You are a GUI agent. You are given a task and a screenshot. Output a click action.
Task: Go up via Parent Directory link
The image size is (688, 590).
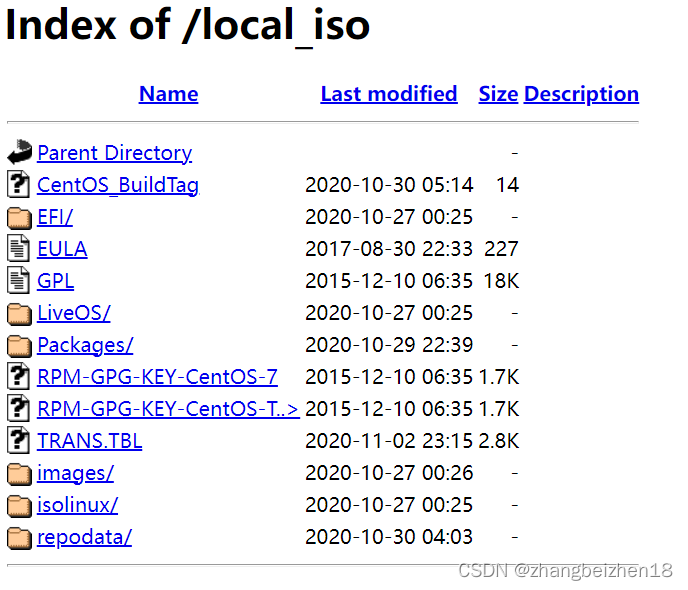pyautogui.click(x=114, y=153)
